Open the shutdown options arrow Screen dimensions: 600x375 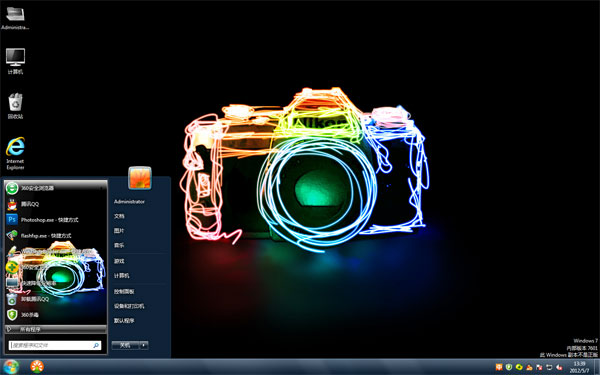click(x=144, y=345)
